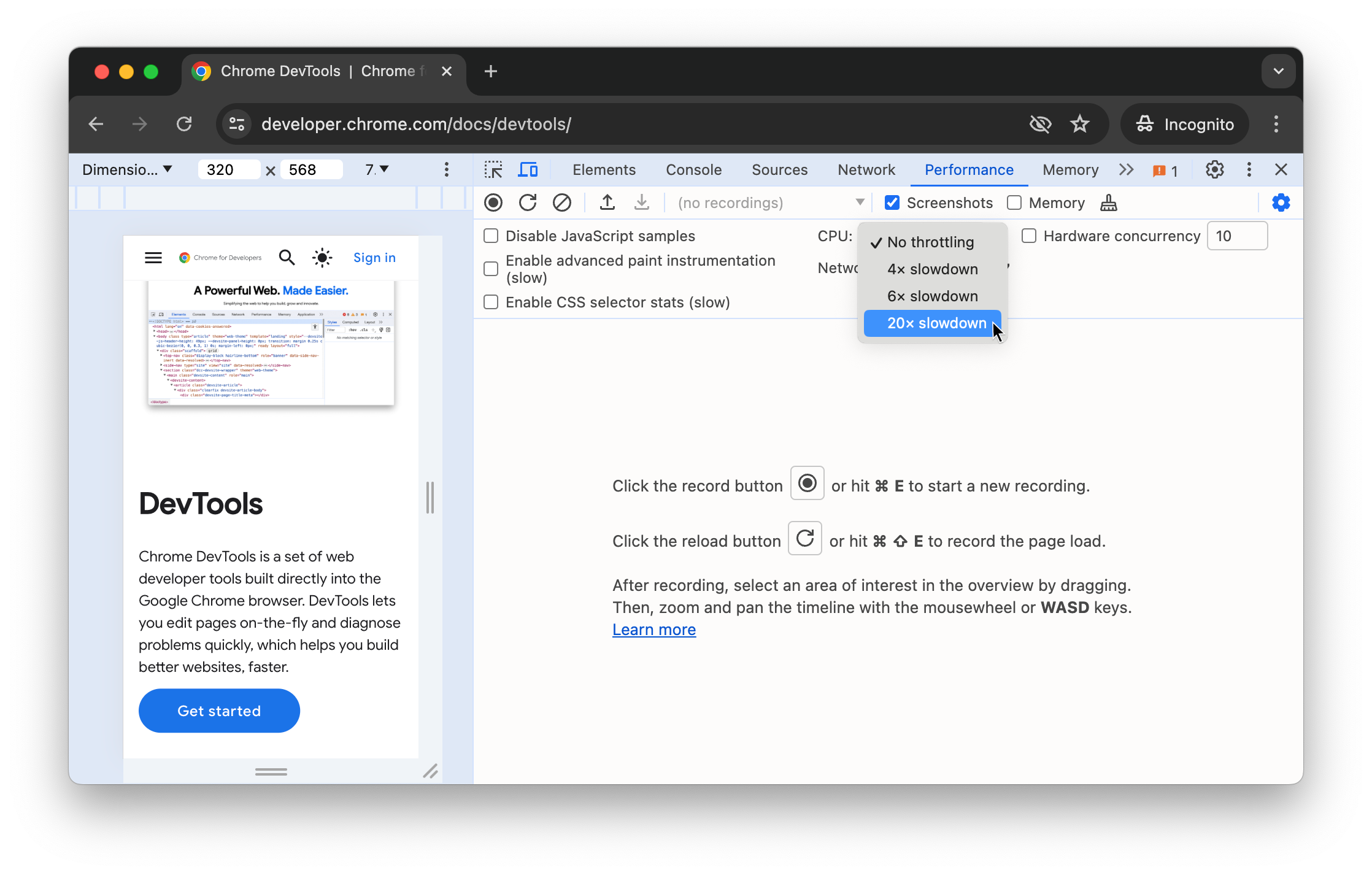This screenshot has width=1372, height=875.
Task: Enable Disable JavaScript samples option
Action: pos(491,235)
